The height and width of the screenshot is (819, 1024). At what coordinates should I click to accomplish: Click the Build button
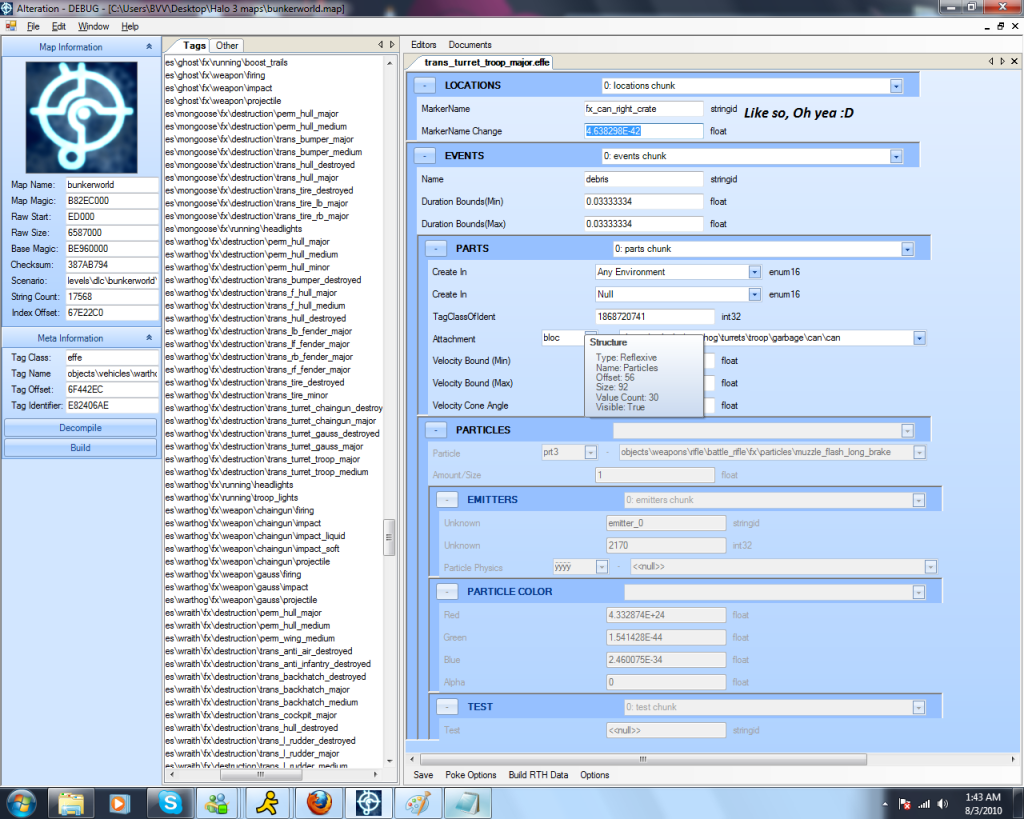pos(80,447)
